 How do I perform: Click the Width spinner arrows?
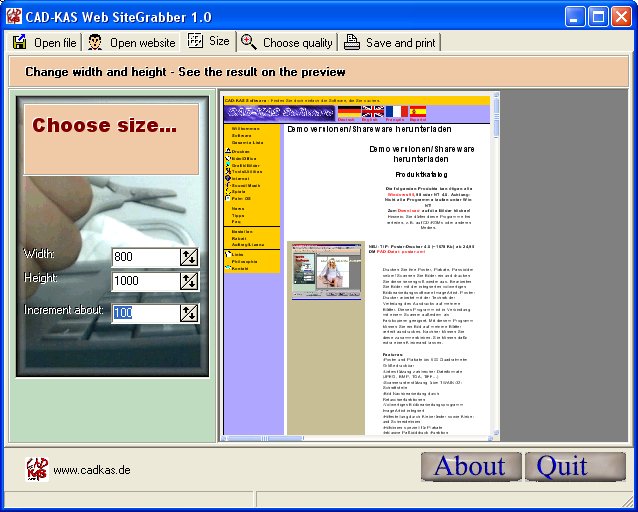188,257
